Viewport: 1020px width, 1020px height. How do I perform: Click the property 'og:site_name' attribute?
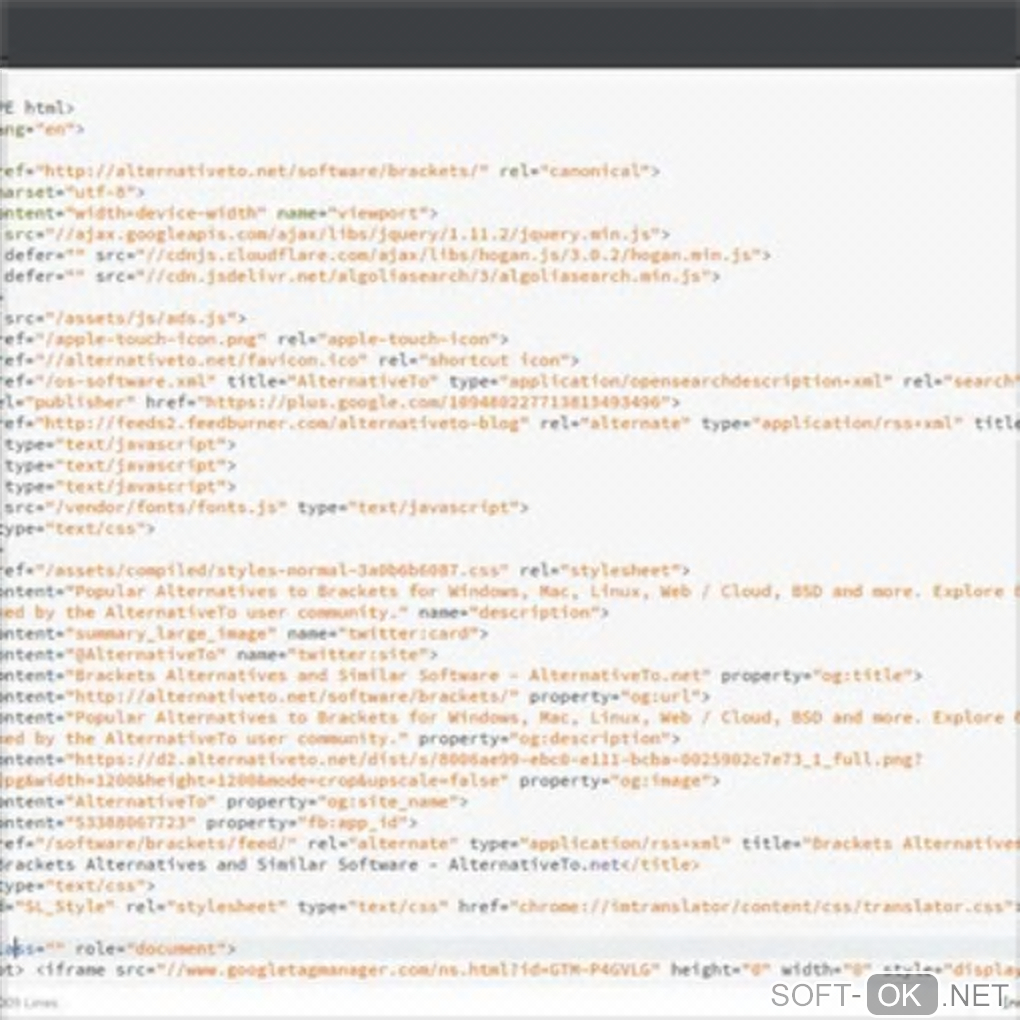point(342,801)
